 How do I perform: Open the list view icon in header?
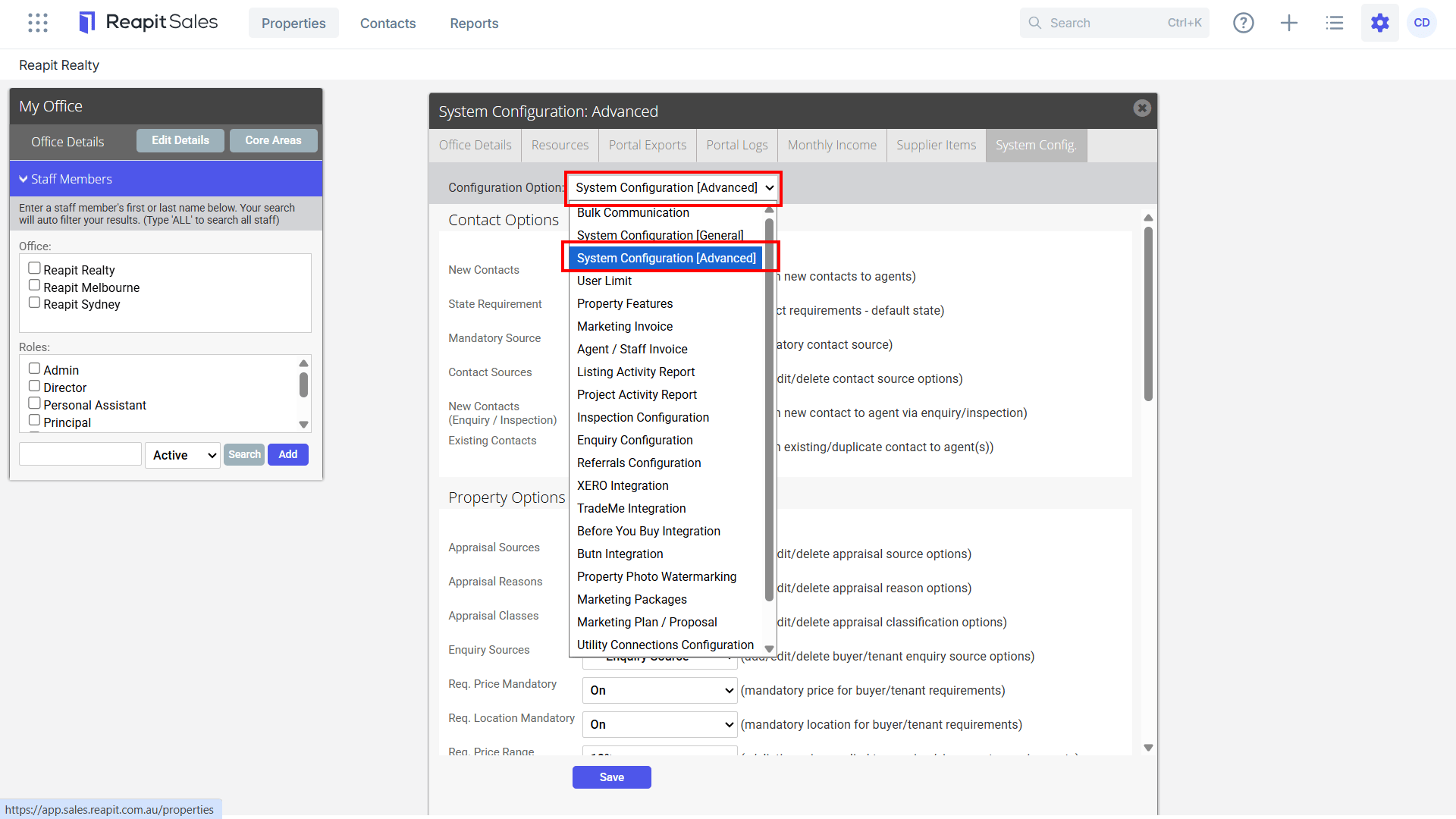pyautogui.click(x=1335, y=23)
